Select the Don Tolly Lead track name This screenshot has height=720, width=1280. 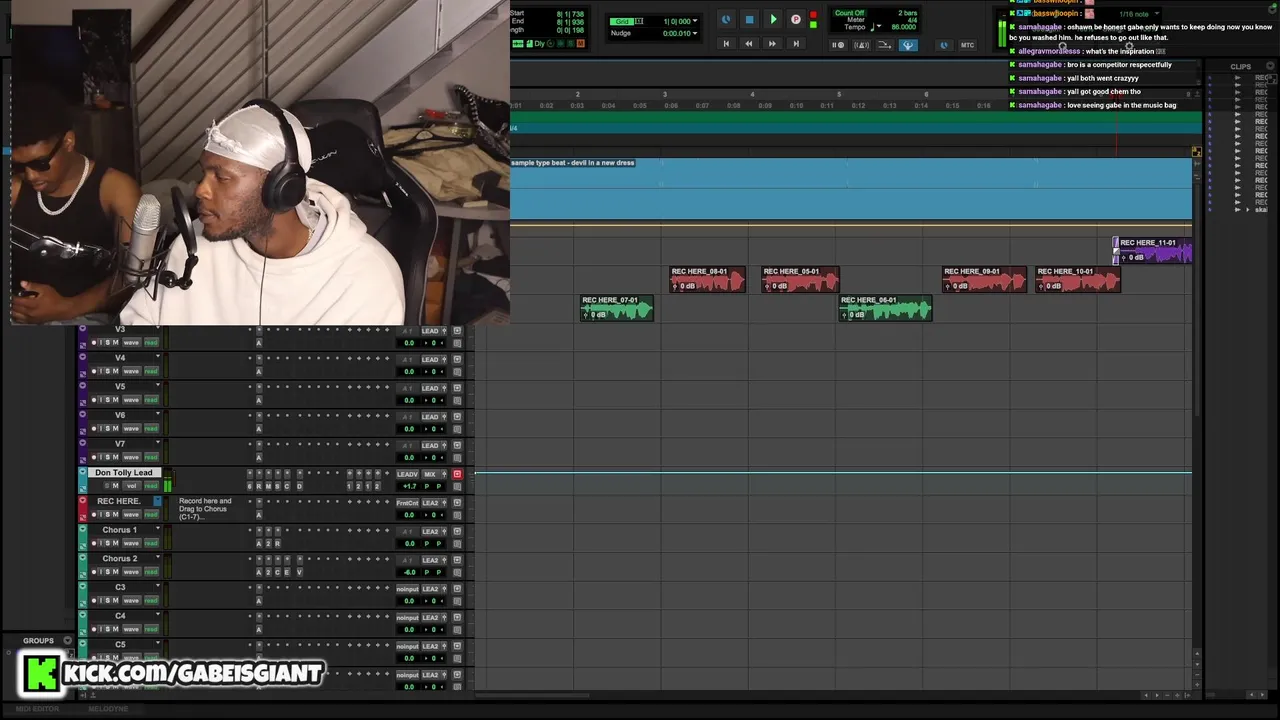(124, 473)
